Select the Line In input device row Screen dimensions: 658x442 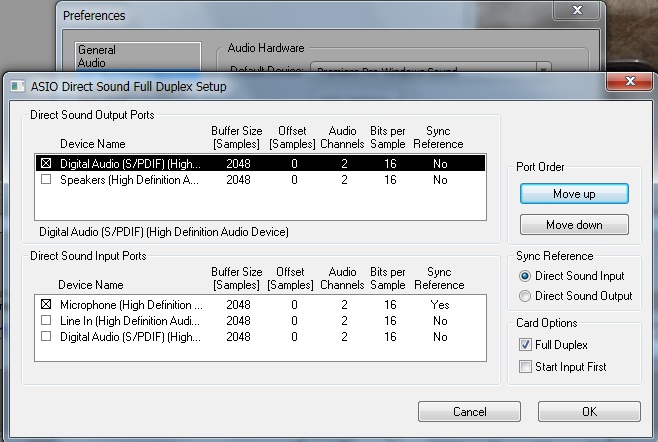pyautogui.click(x=260, y=321)
